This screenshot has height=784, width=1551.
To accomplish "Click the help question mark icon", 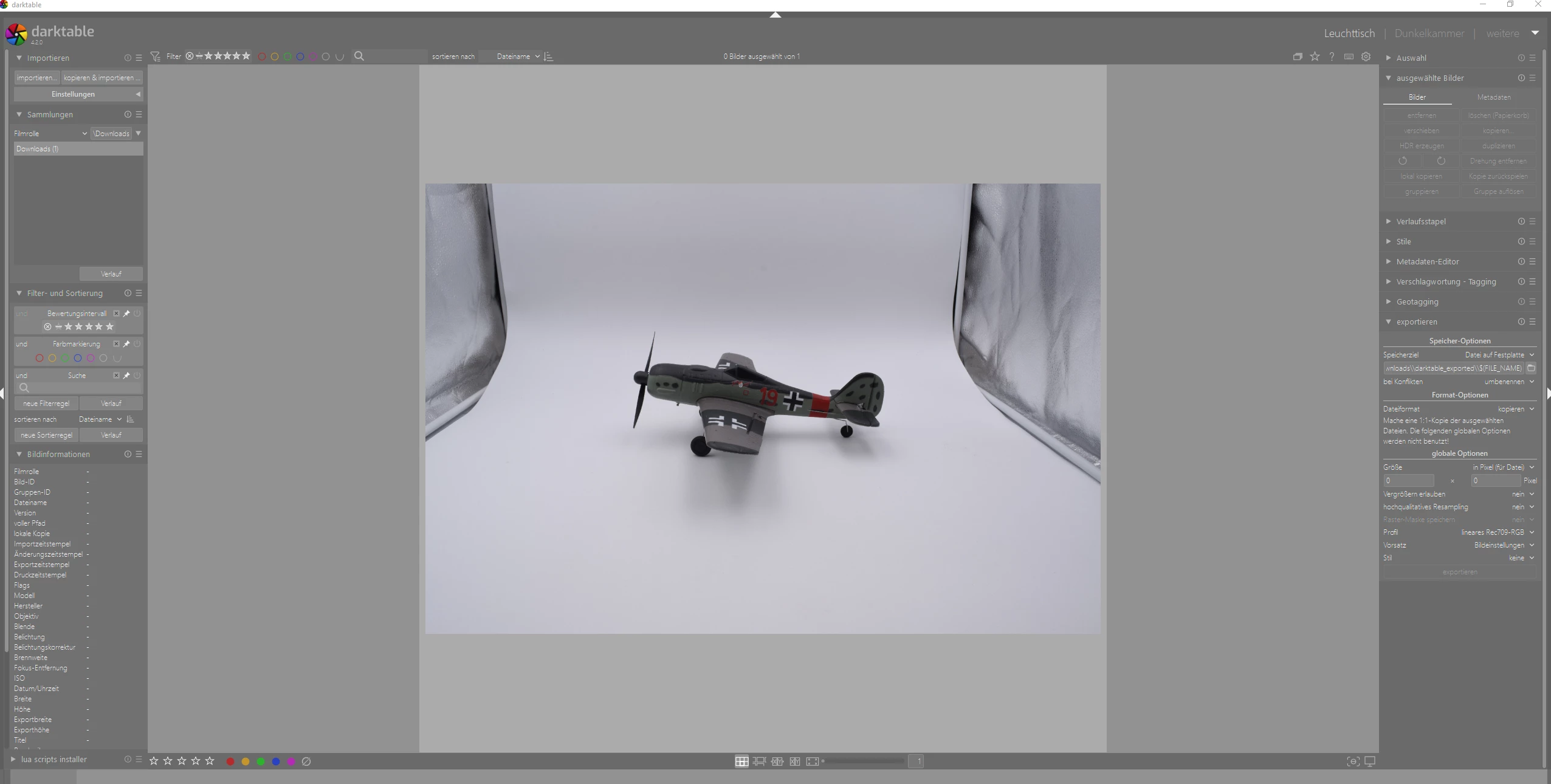I will click(x=1332, y=57).
